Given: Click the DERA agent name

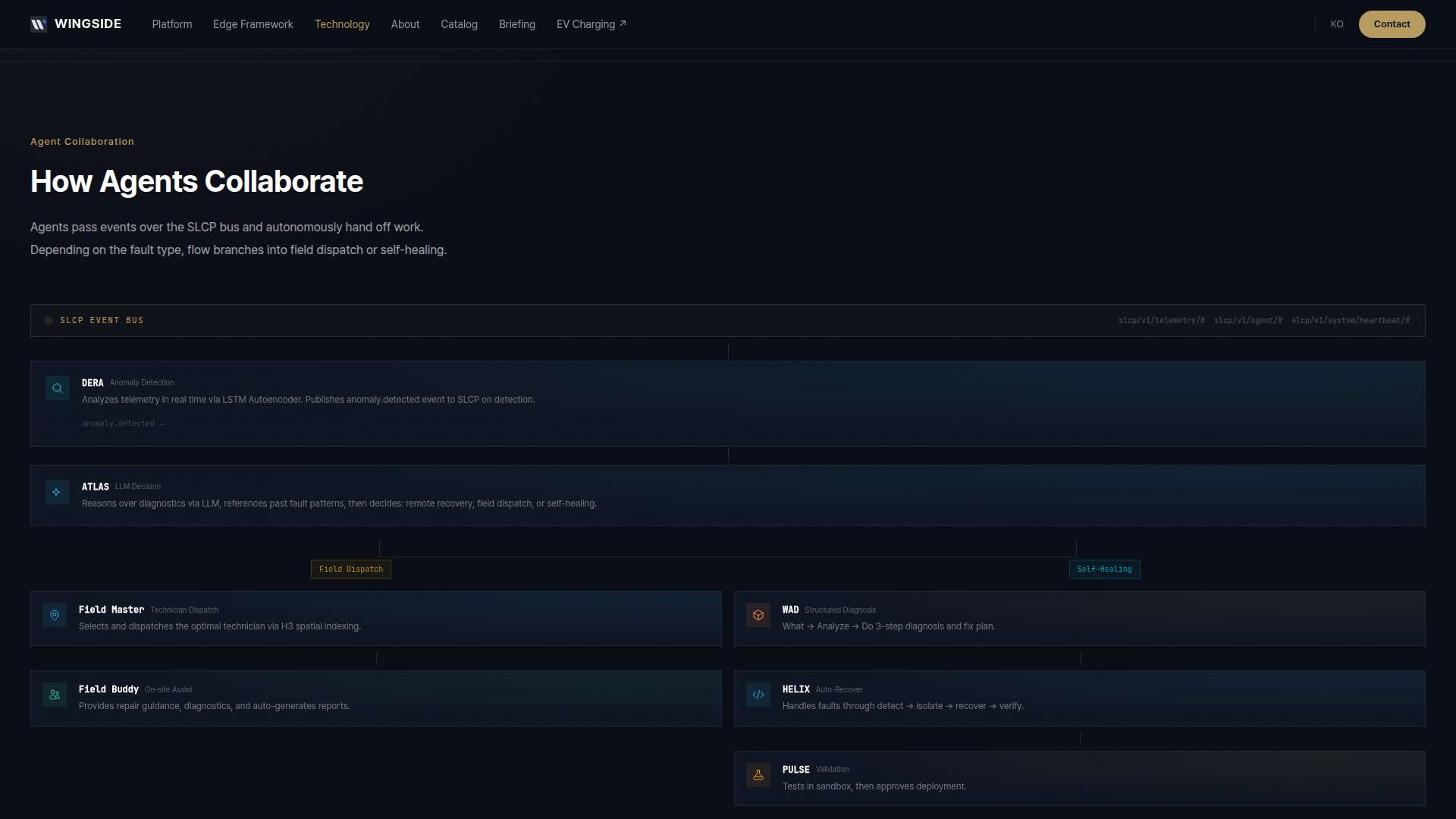Looking at the screenshot, I should tap(93, 383).
